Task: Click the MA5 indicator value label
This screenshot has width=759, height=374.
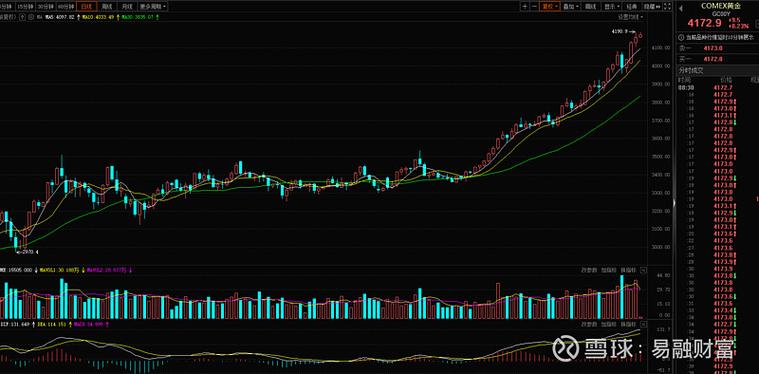Action: [x=60, y=16]
